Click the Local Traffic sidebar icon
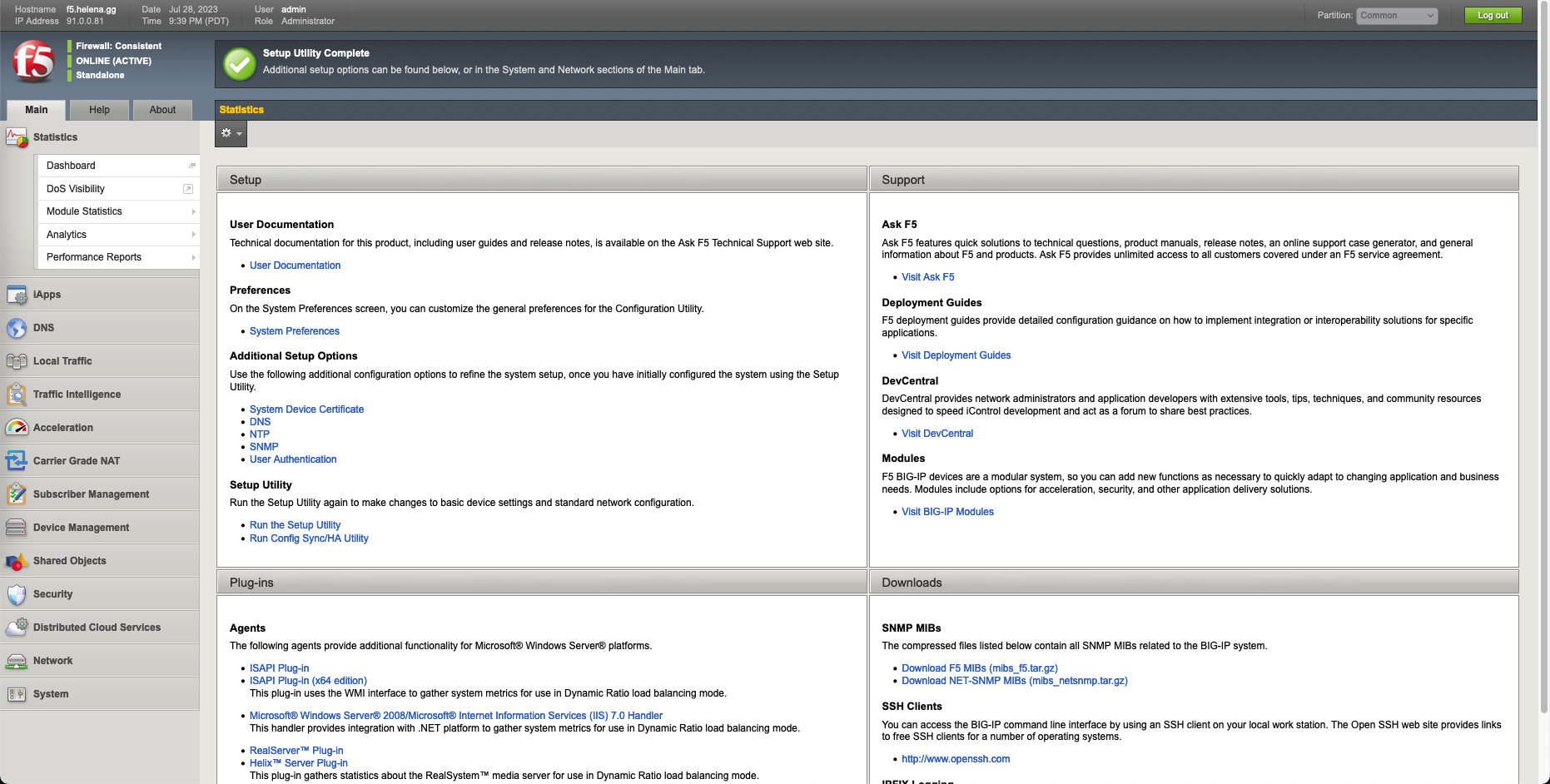Screen dimensions: 1550x784 click(x=17, y=361)
